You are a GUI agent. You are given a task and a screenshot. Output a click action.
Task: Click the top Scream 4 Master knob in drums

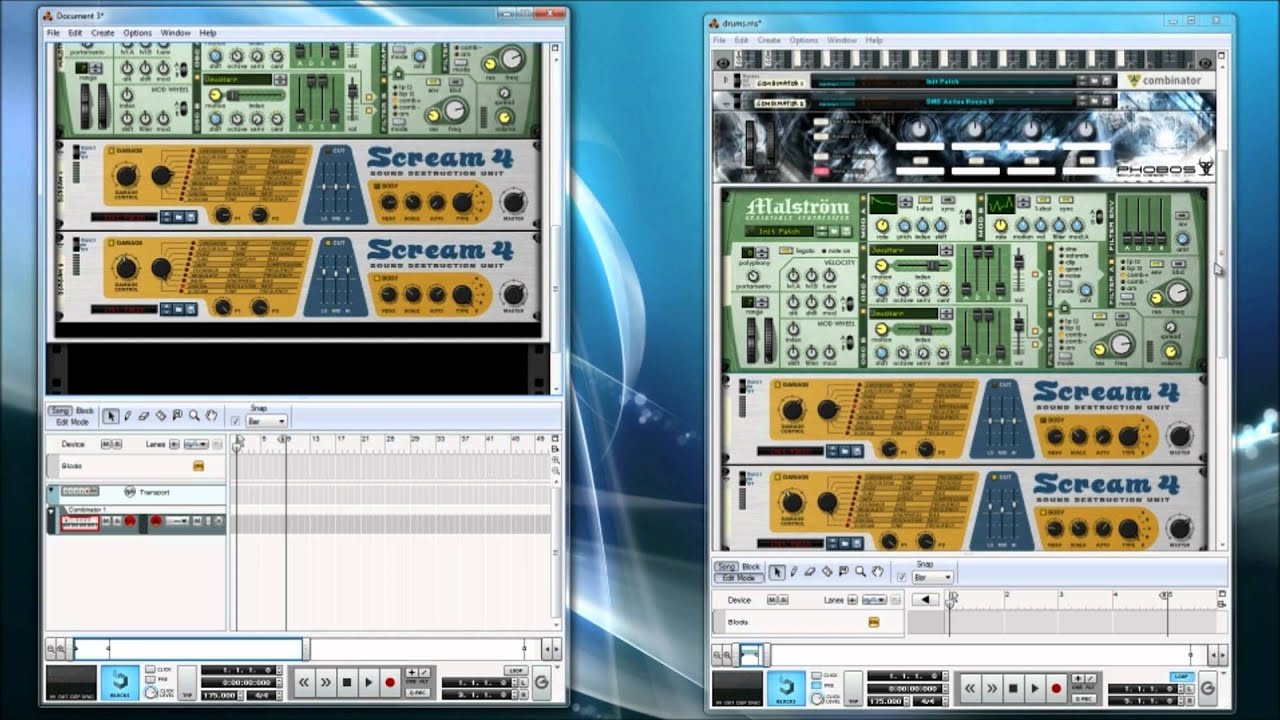[x=1179, y=435]
